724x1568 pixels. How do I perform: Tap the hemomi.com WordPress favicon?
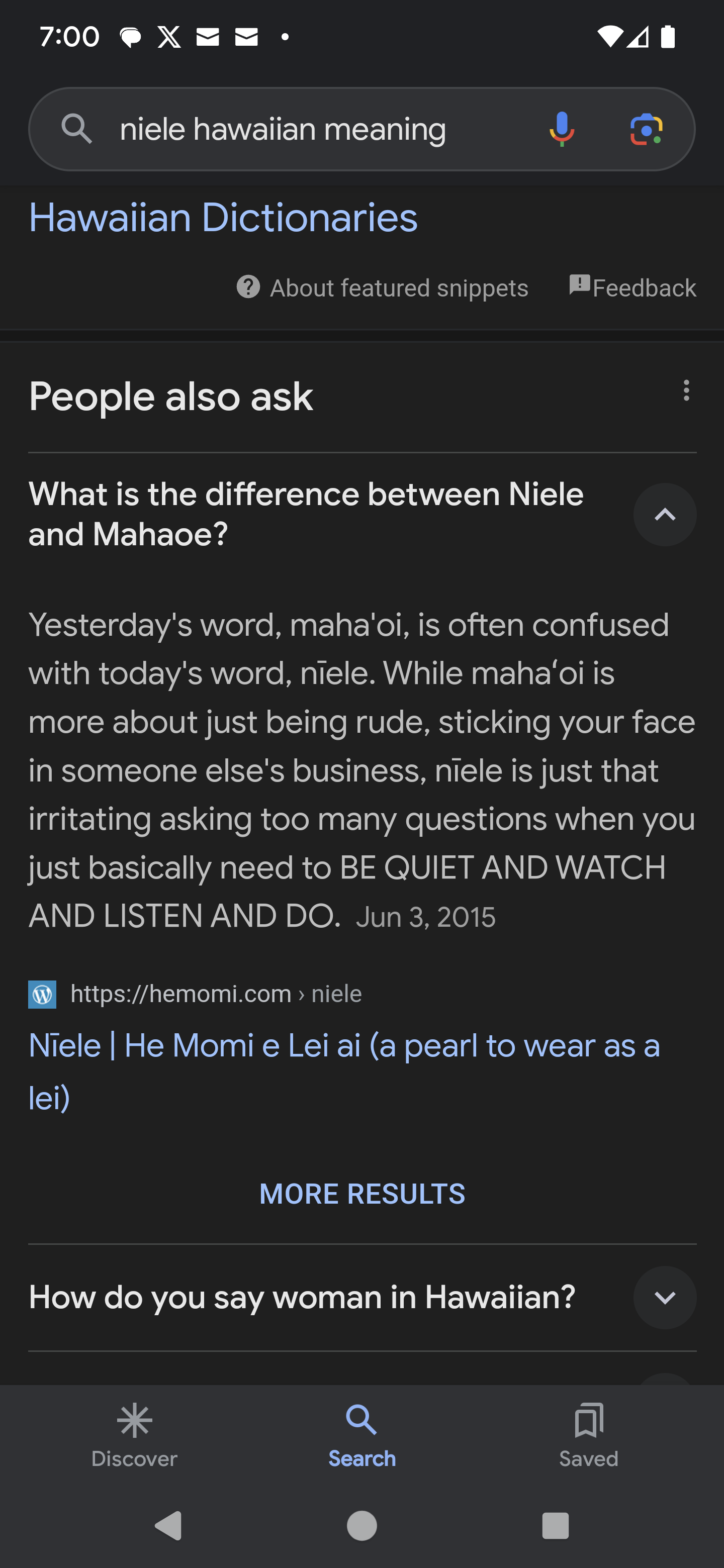43,994
